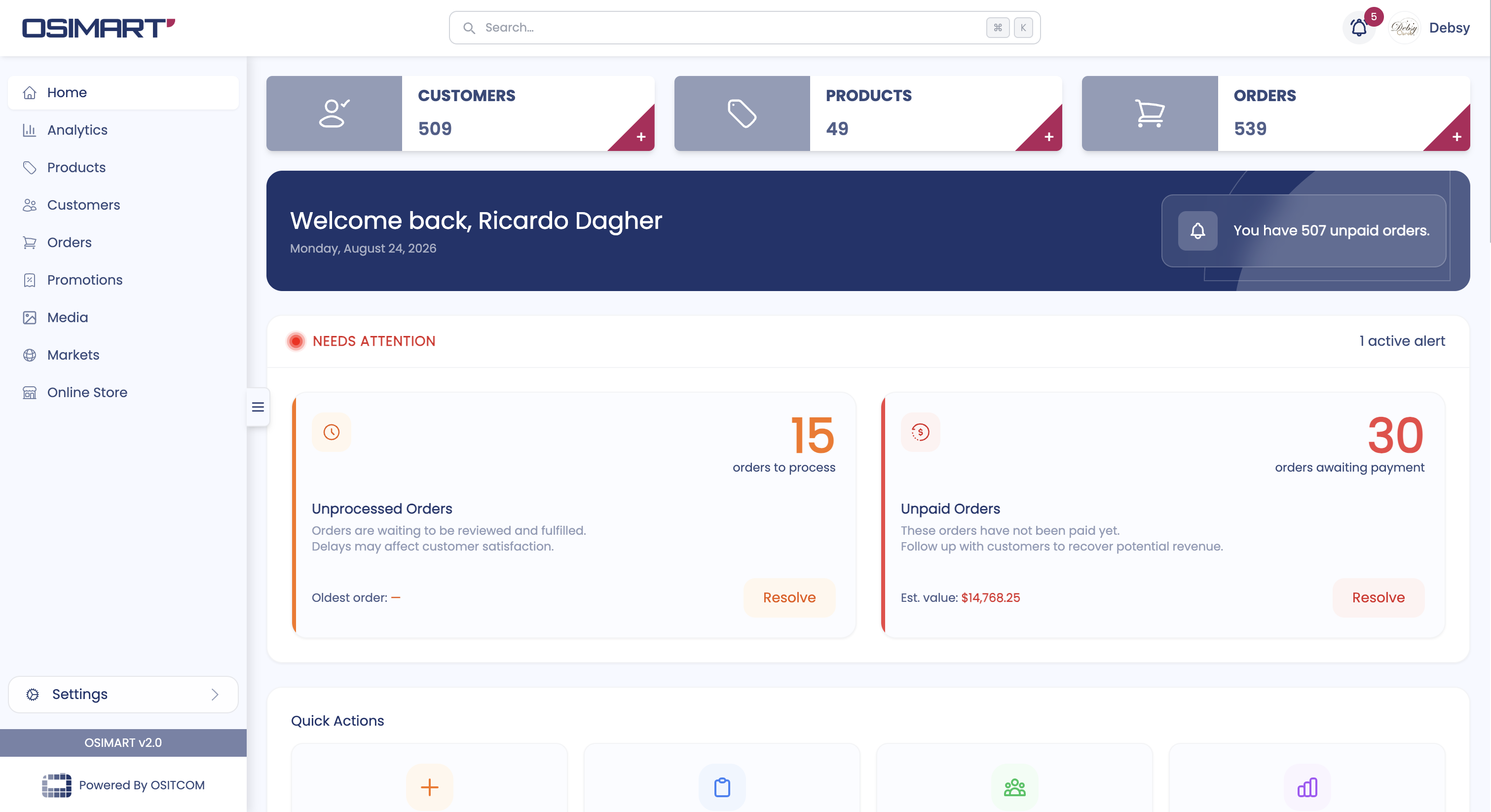Add a new product via plus corner
The image size is (1491, 812).
[1049, 137]
